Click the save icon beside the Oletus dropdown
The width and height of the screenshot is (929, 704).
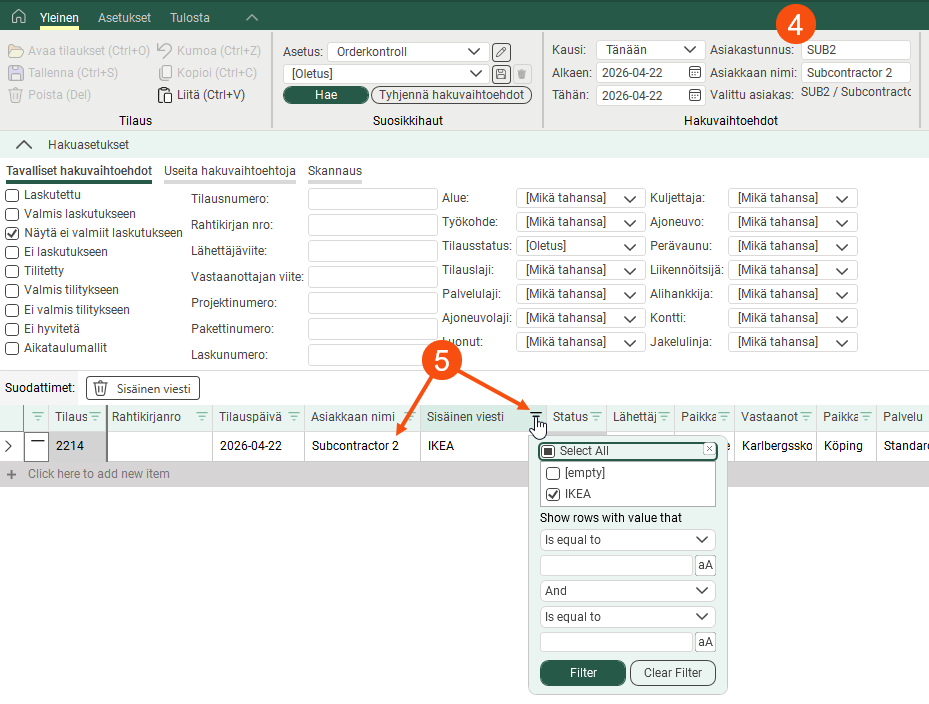pos(502,74)
